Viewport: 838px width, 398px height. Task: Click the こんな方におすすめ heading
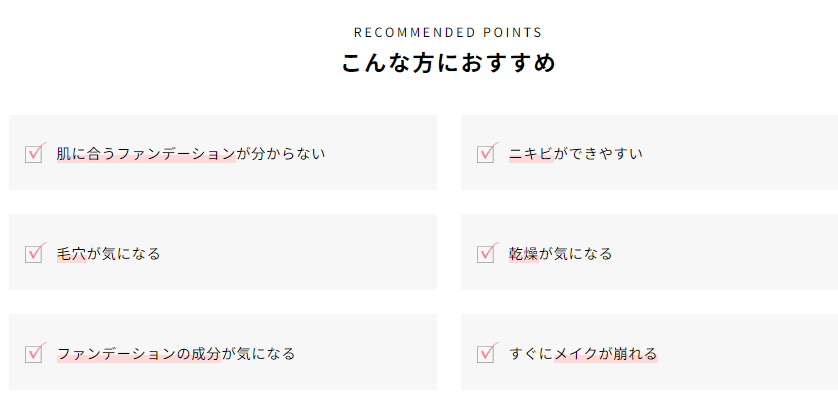point(449,63)
